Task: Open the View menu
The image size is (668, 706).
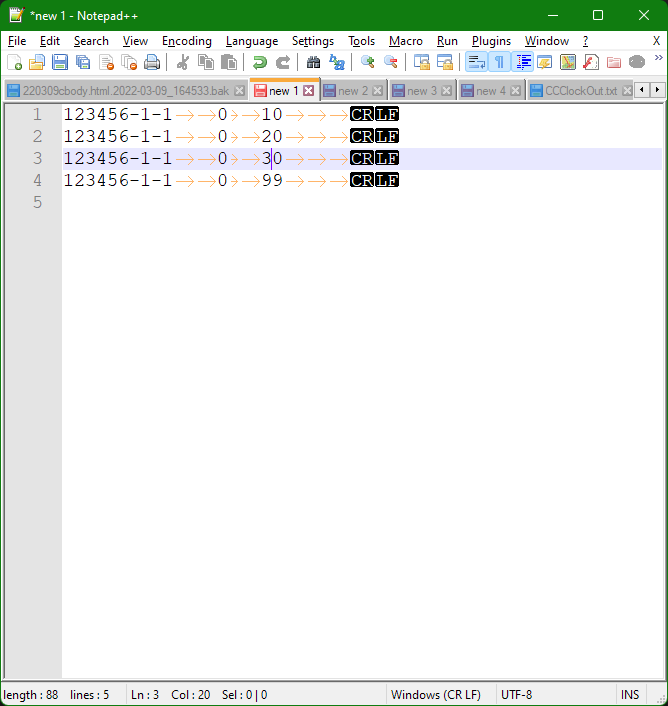Action: 135,41
